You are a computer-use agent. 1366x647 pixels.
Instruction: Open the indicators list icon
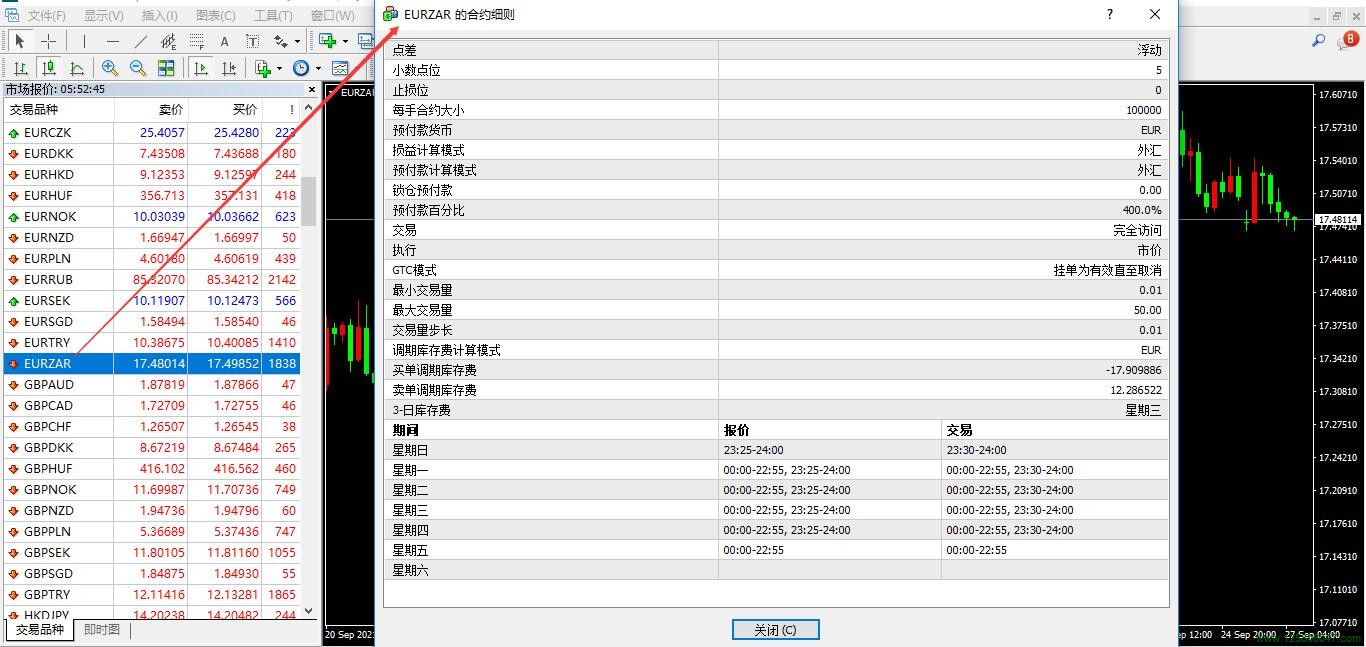pos(263,68)
